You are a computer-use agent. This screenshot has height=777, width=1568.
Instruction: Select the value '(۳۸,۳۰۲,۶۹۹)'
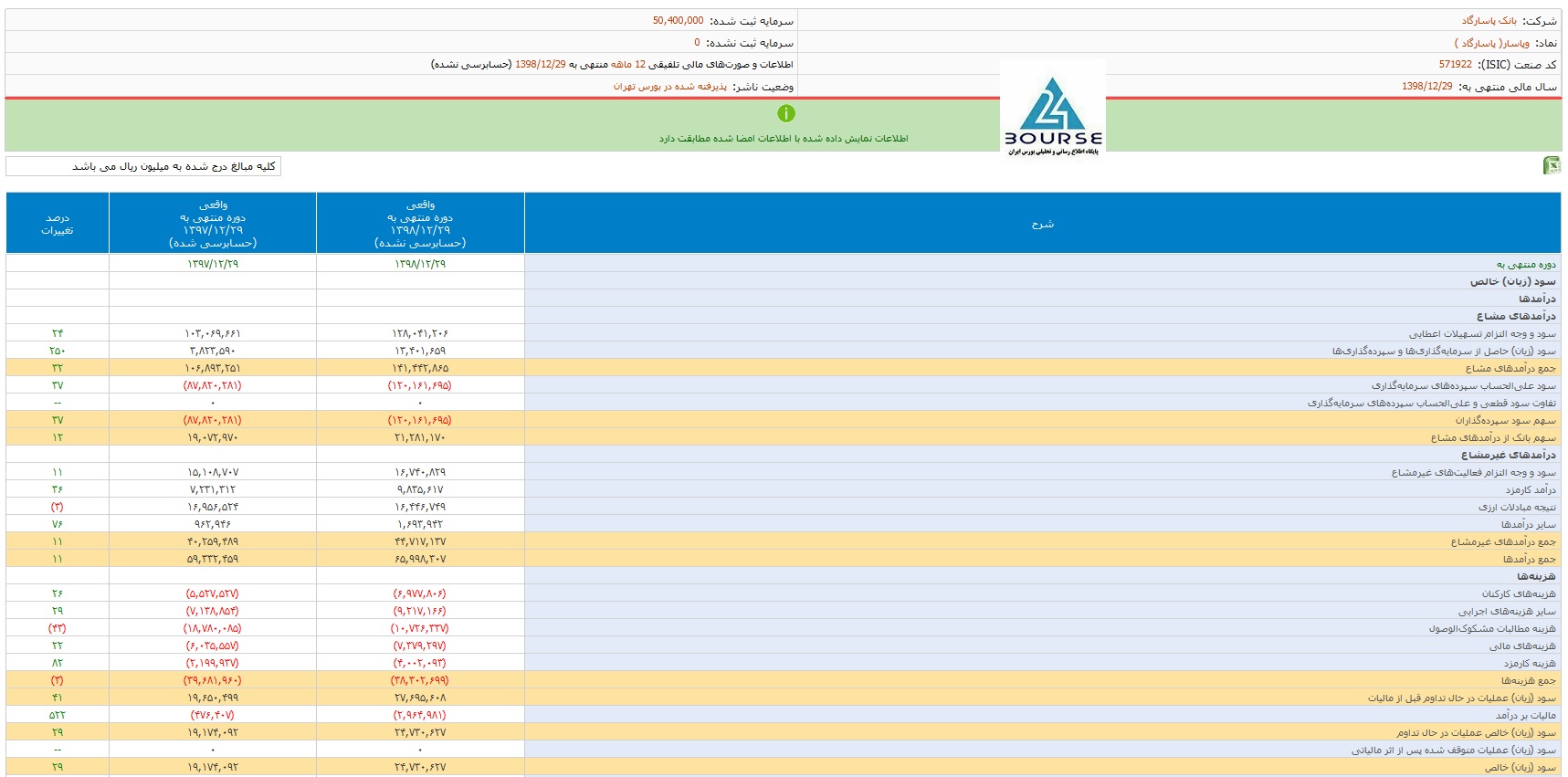(420, 680)
